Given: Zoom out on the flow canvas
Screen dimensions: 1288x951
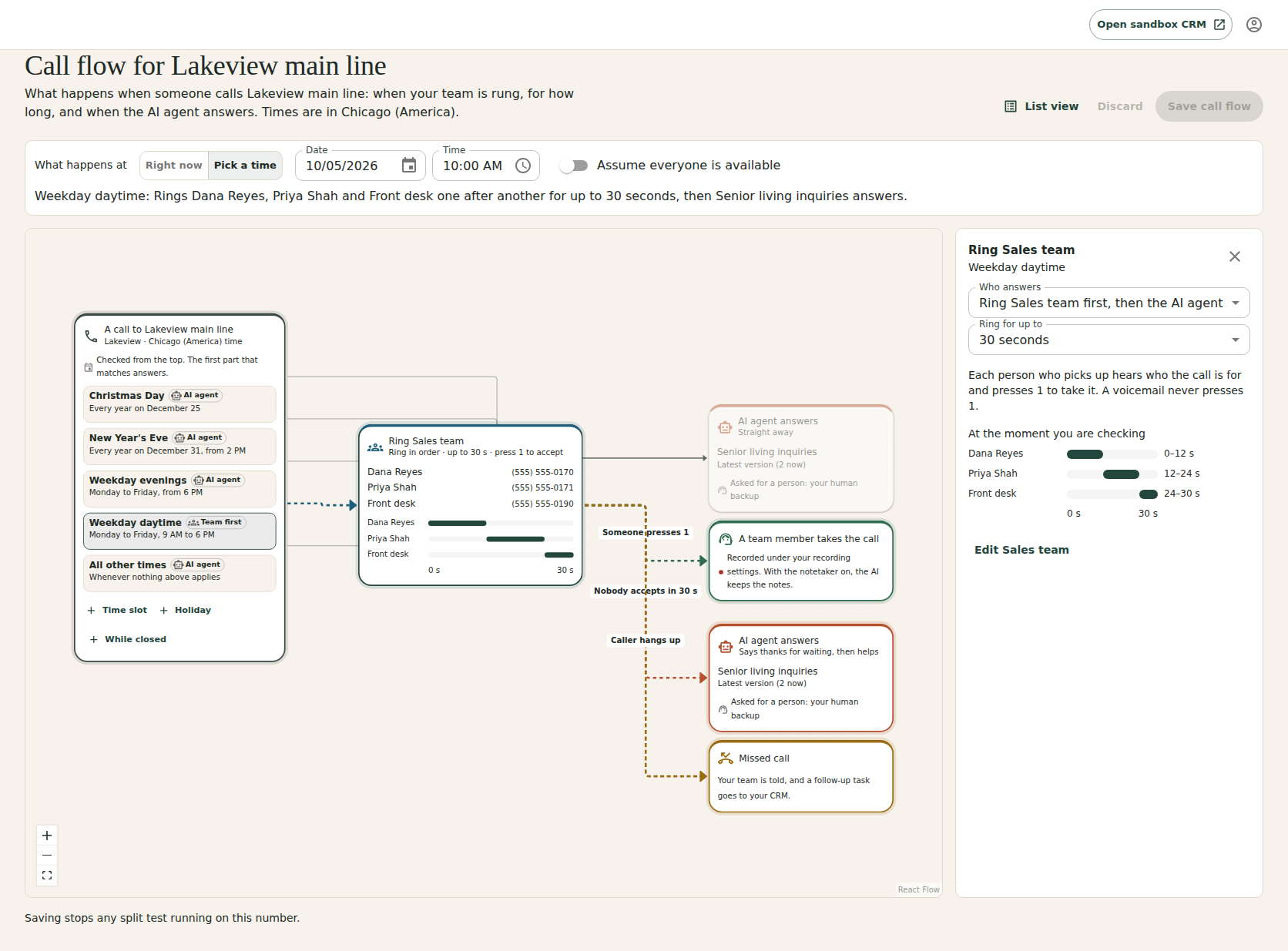Looking at the screenshot, I should tap(47, 856).
